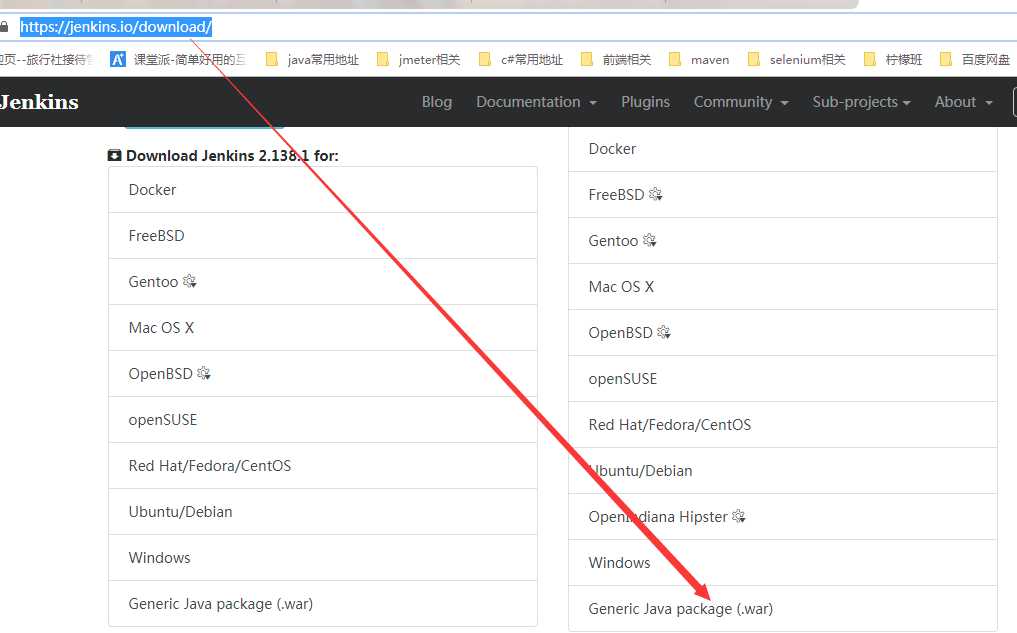Image resolution: width=1017 pixels, height=633 pixels.
Task: Click gear icon next to left Gentoo
Action: tap(189, 281)
